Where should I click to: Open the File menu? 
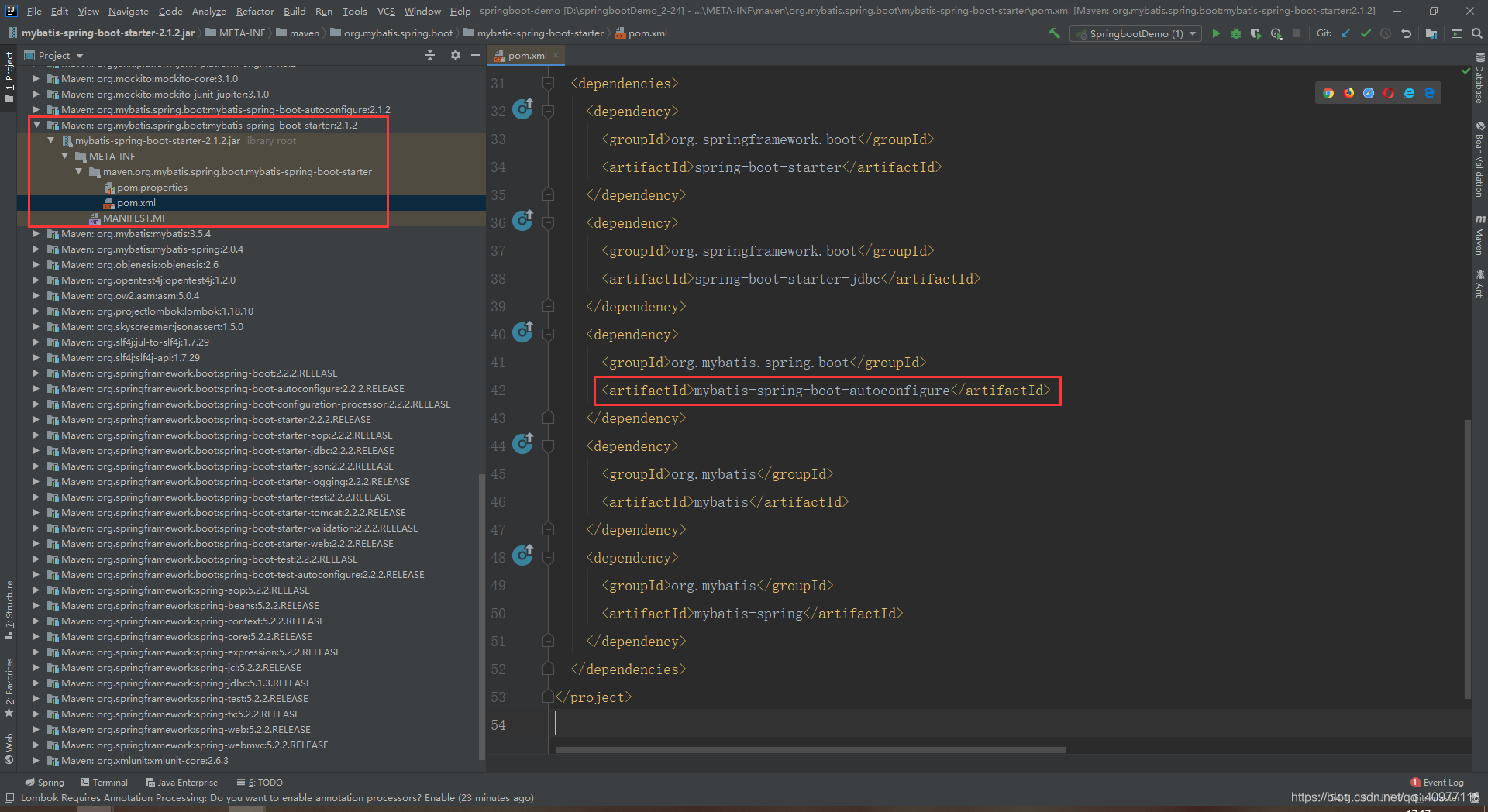(34, 11)
